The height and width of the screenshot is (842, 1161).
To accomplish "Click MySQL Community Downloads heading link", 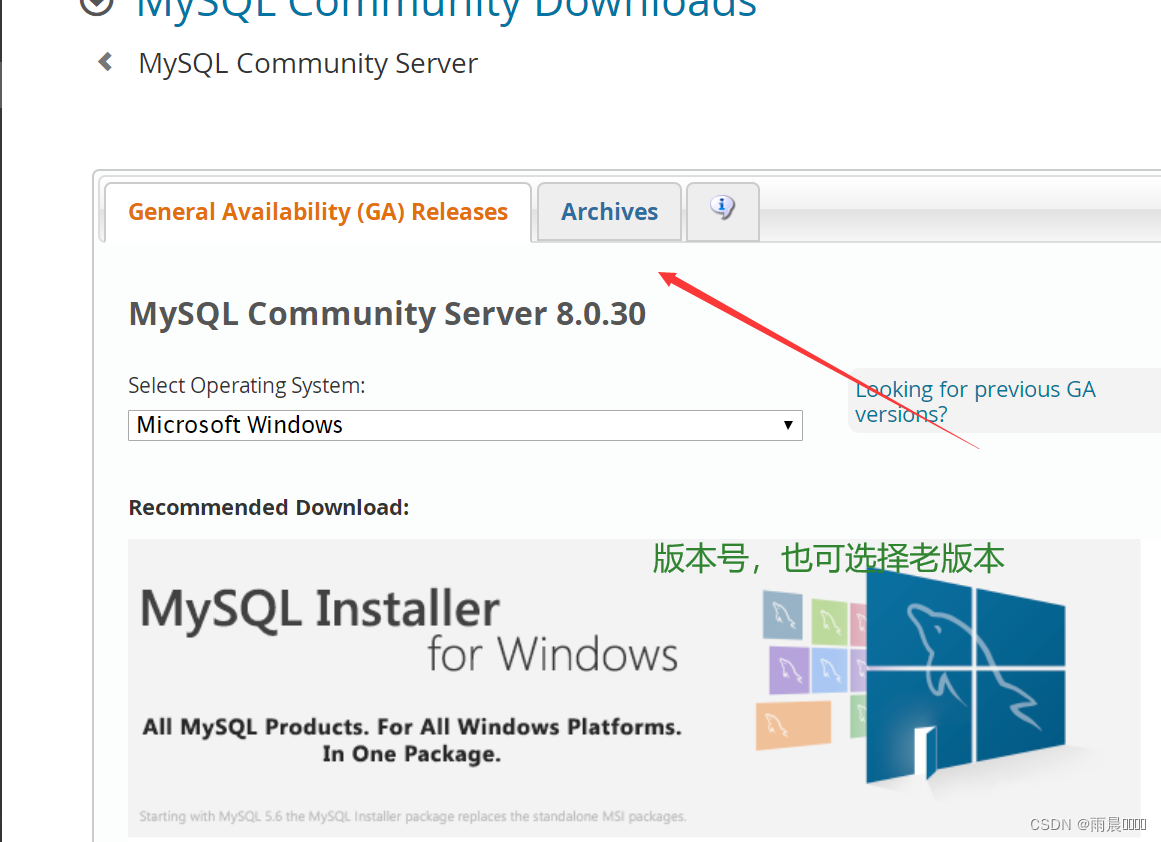I will pos(446,9).
